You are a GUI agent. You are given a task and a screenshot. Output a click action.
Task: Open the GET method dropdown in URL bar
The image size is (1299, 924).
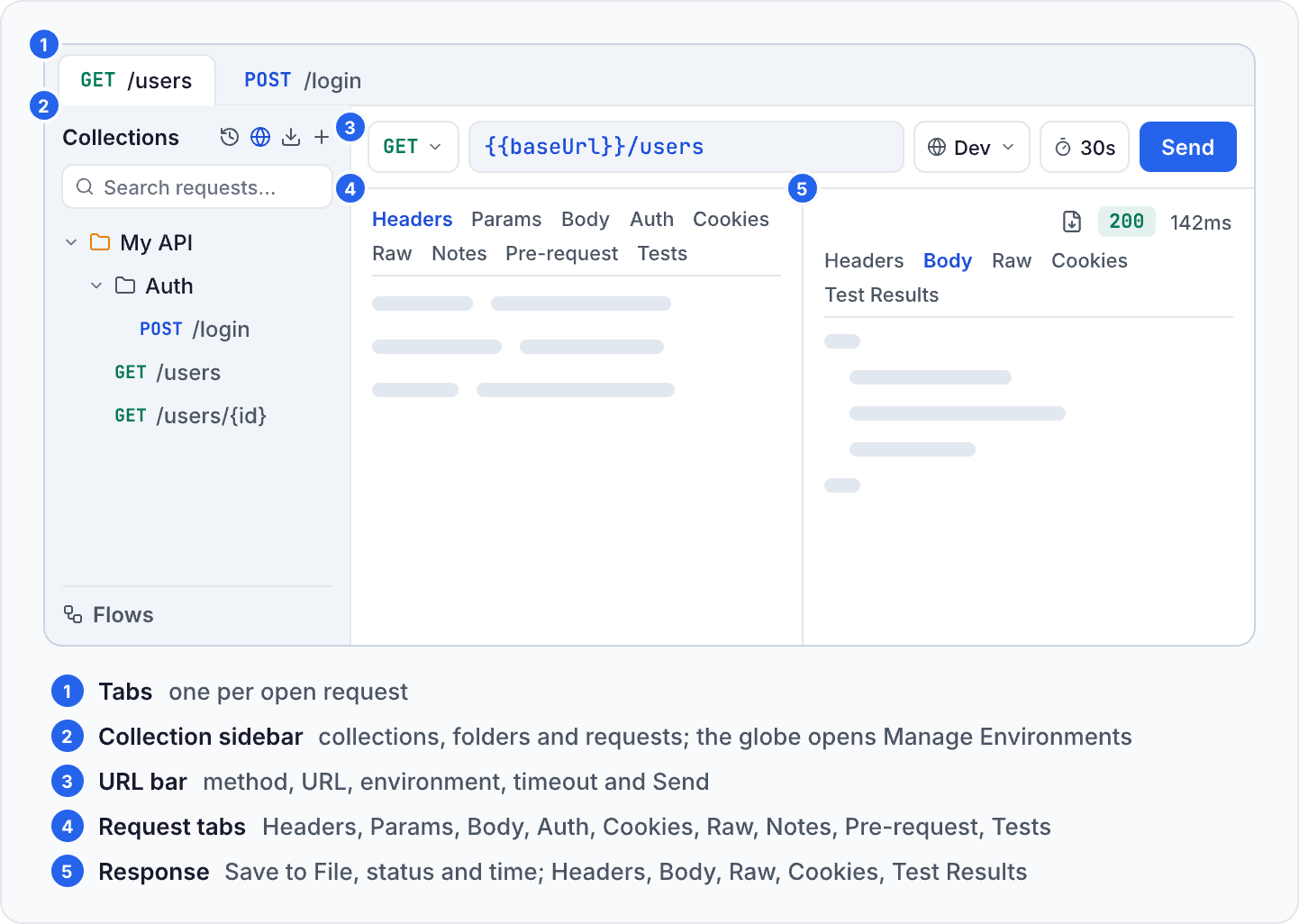click(413, 147)
